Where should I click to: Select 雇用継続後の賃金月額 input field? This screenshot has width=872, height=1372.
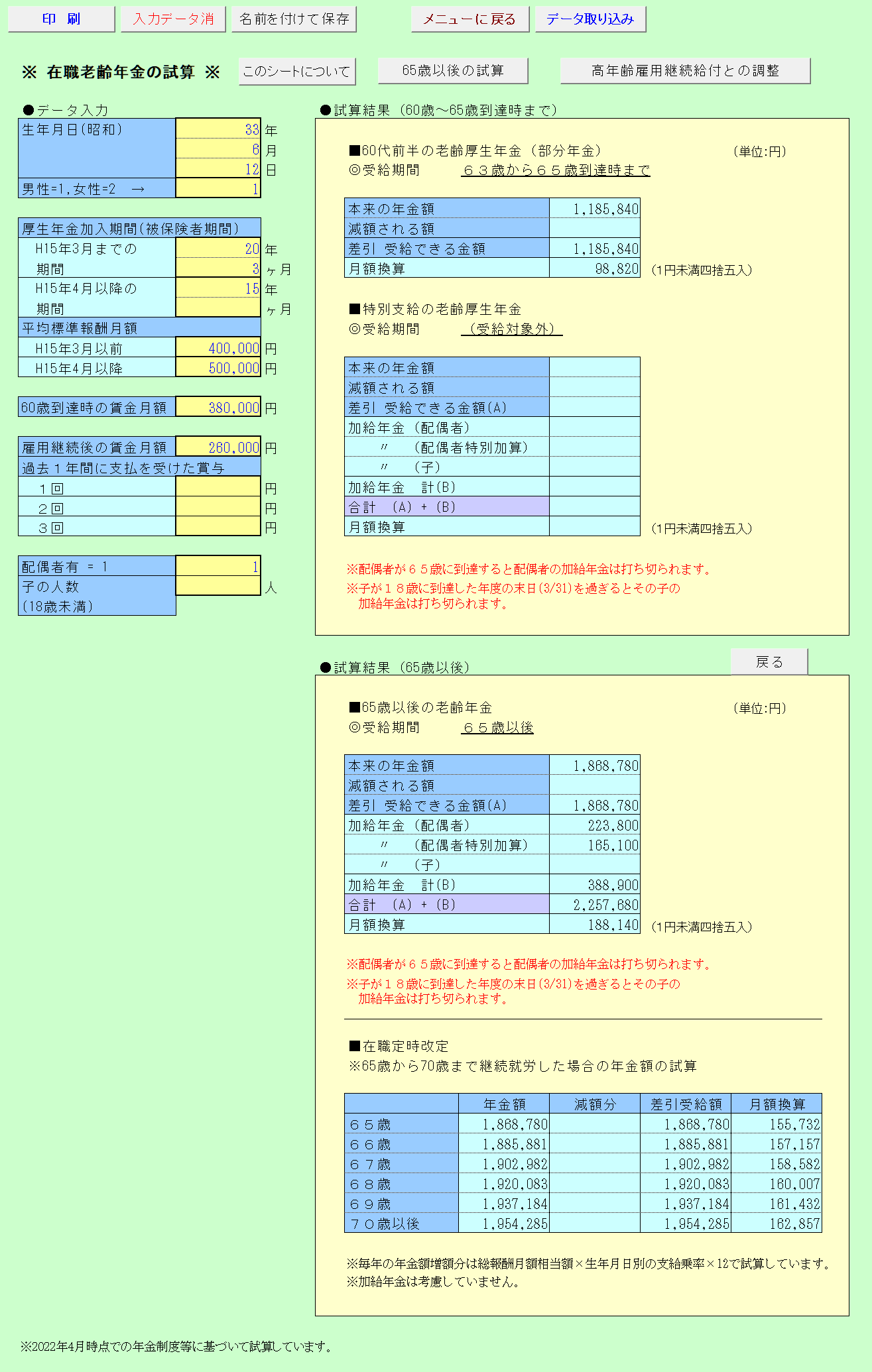(218, 447)
